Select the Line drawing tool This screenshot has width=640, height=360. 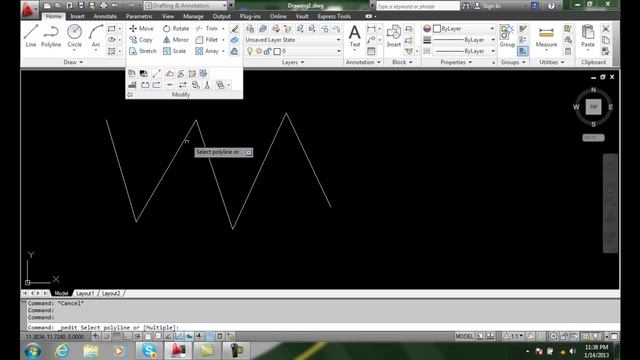(31, 36)
